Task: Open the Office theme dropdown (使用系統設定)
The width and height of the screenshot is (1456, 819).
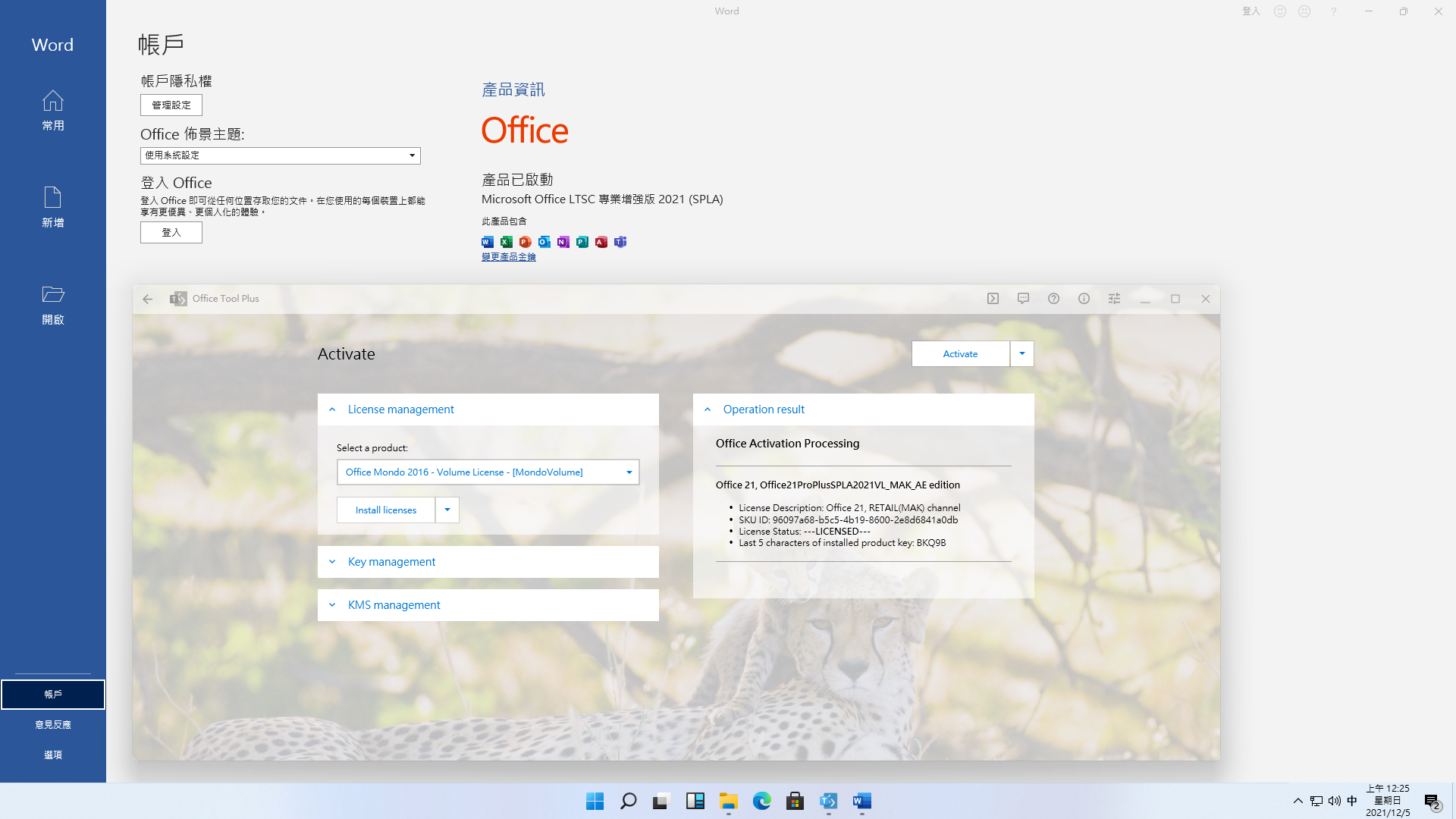Action: [281, 155]
